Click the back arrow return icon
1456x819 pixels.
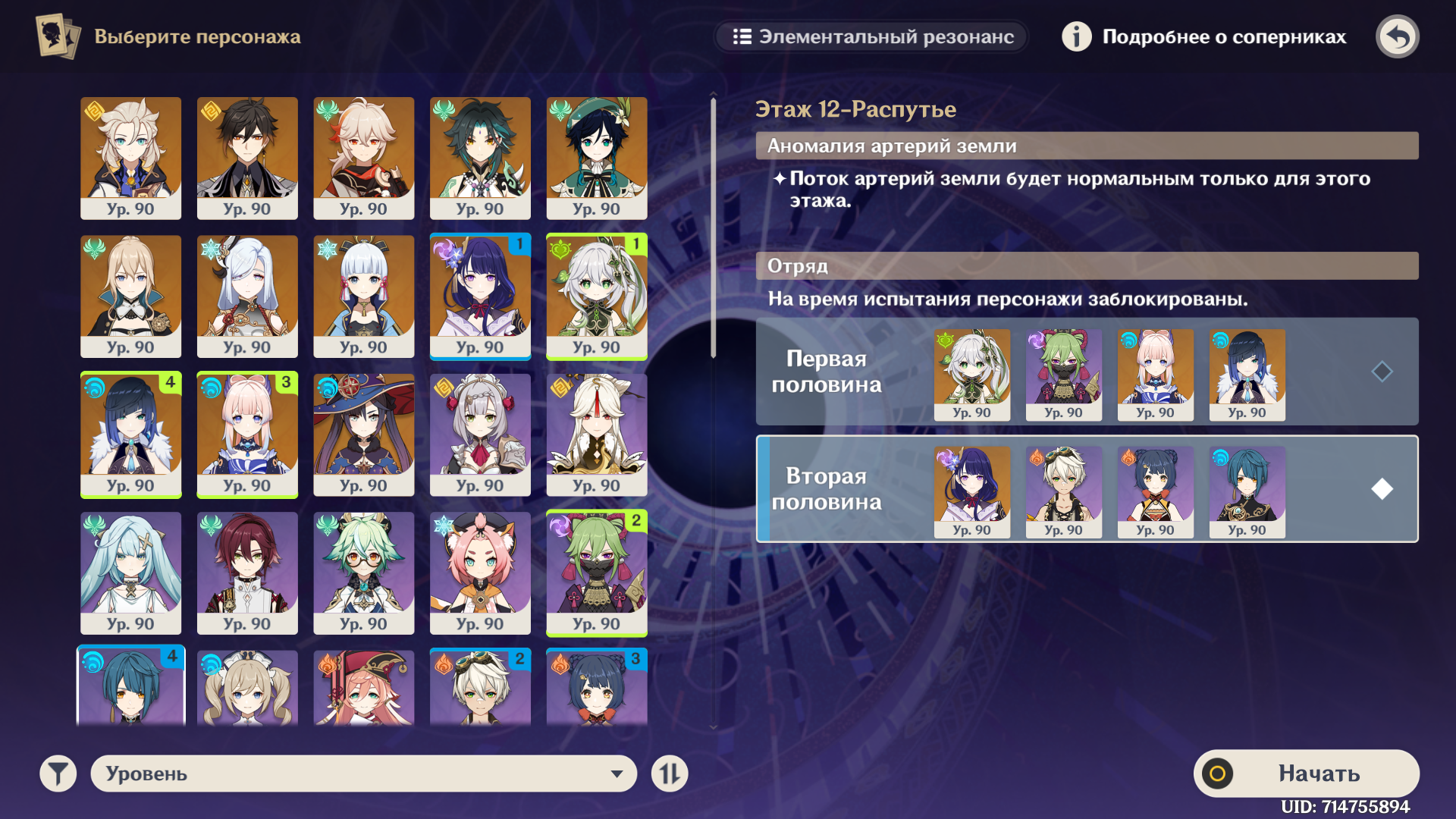pyautogui.click(x=1397, y=36)
